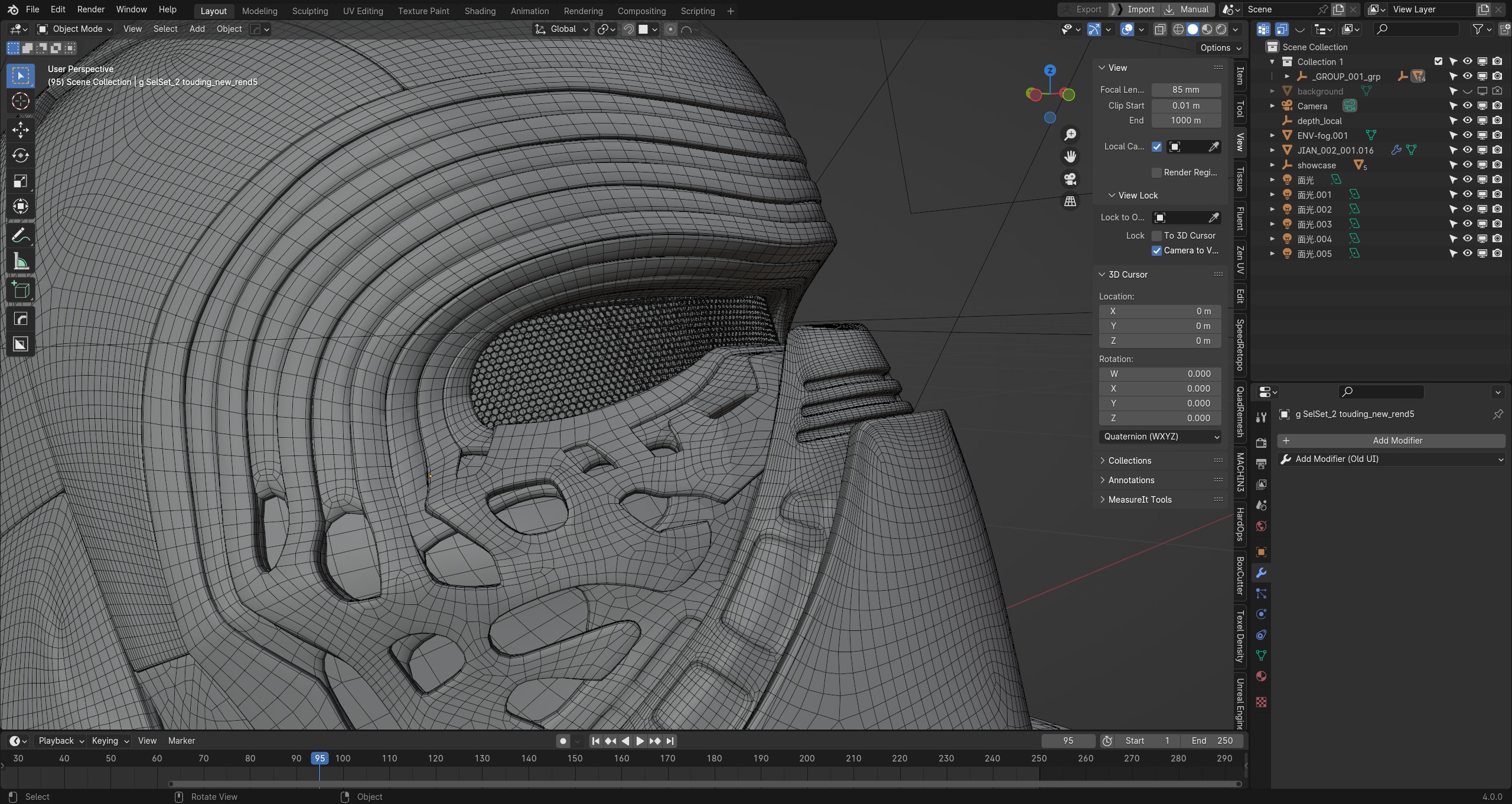
Task: Open the World properties tab icon
Action: point(1261,526)
